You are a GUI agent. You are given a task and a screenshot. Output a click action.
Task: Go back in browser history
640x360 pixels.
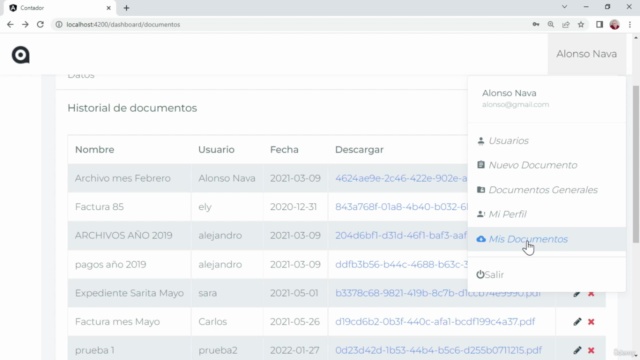(10, 24)
